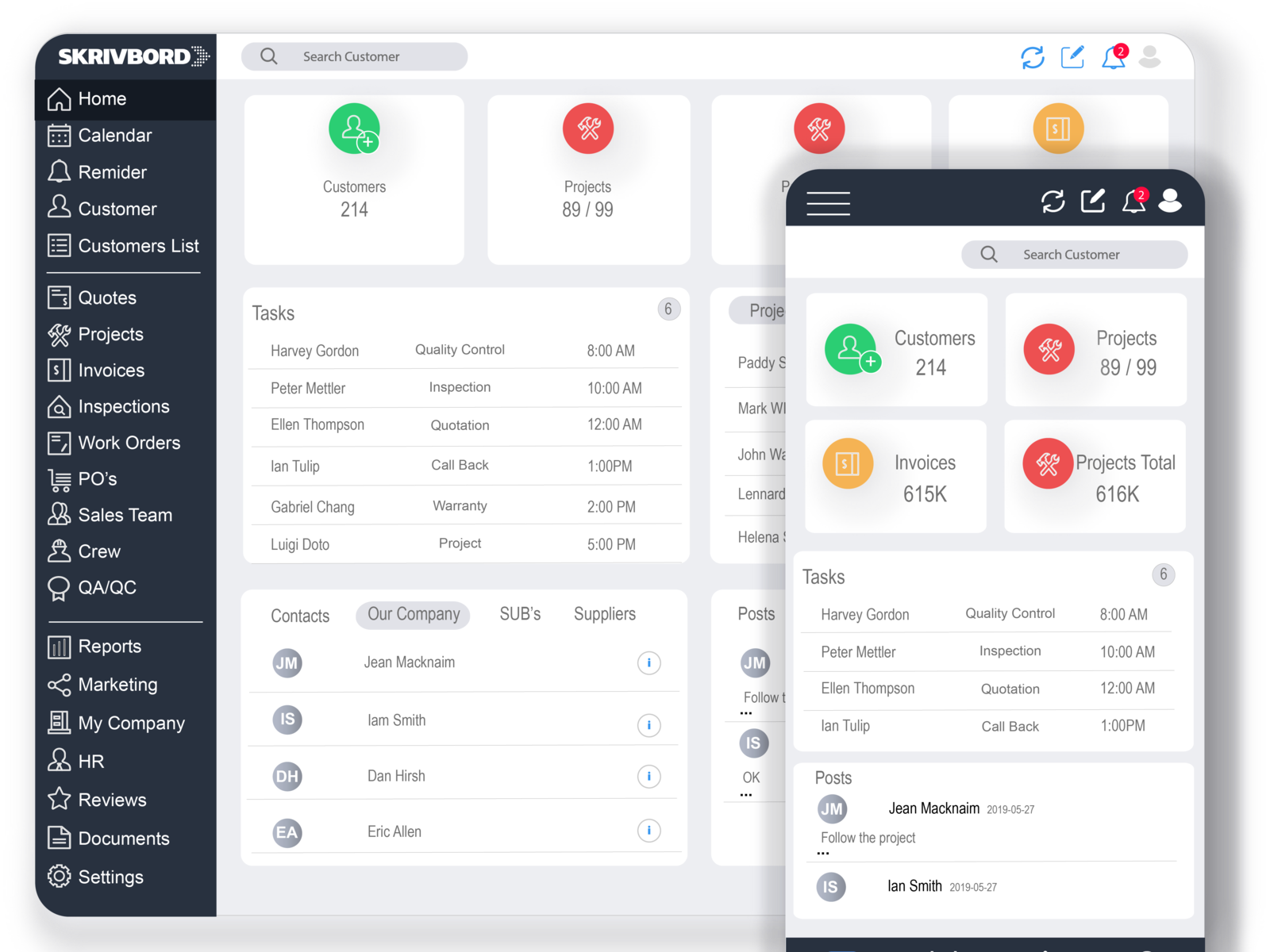This screenshot has width=1270, height=952.
Task: Click the sync refresh icon in top bar
Action: pyautogui.click(x=1032, y=56)
